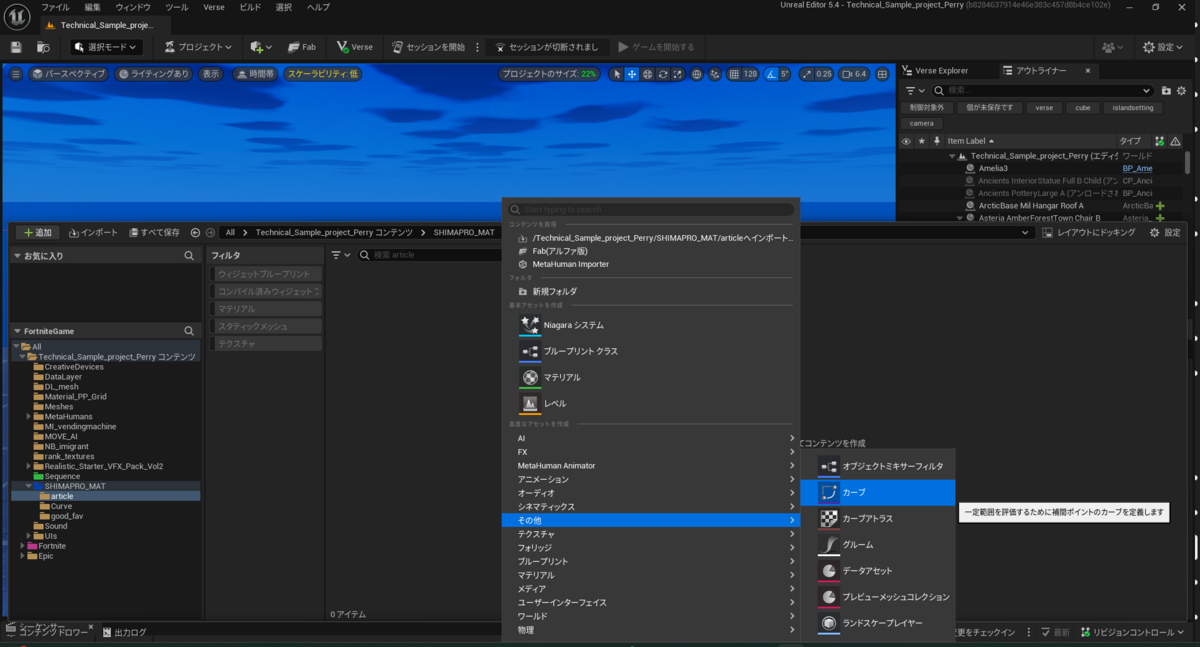Screen dimensions: 1200x647
Task: Toggle rotation snapping angle icon
Action: coord(772,74)
